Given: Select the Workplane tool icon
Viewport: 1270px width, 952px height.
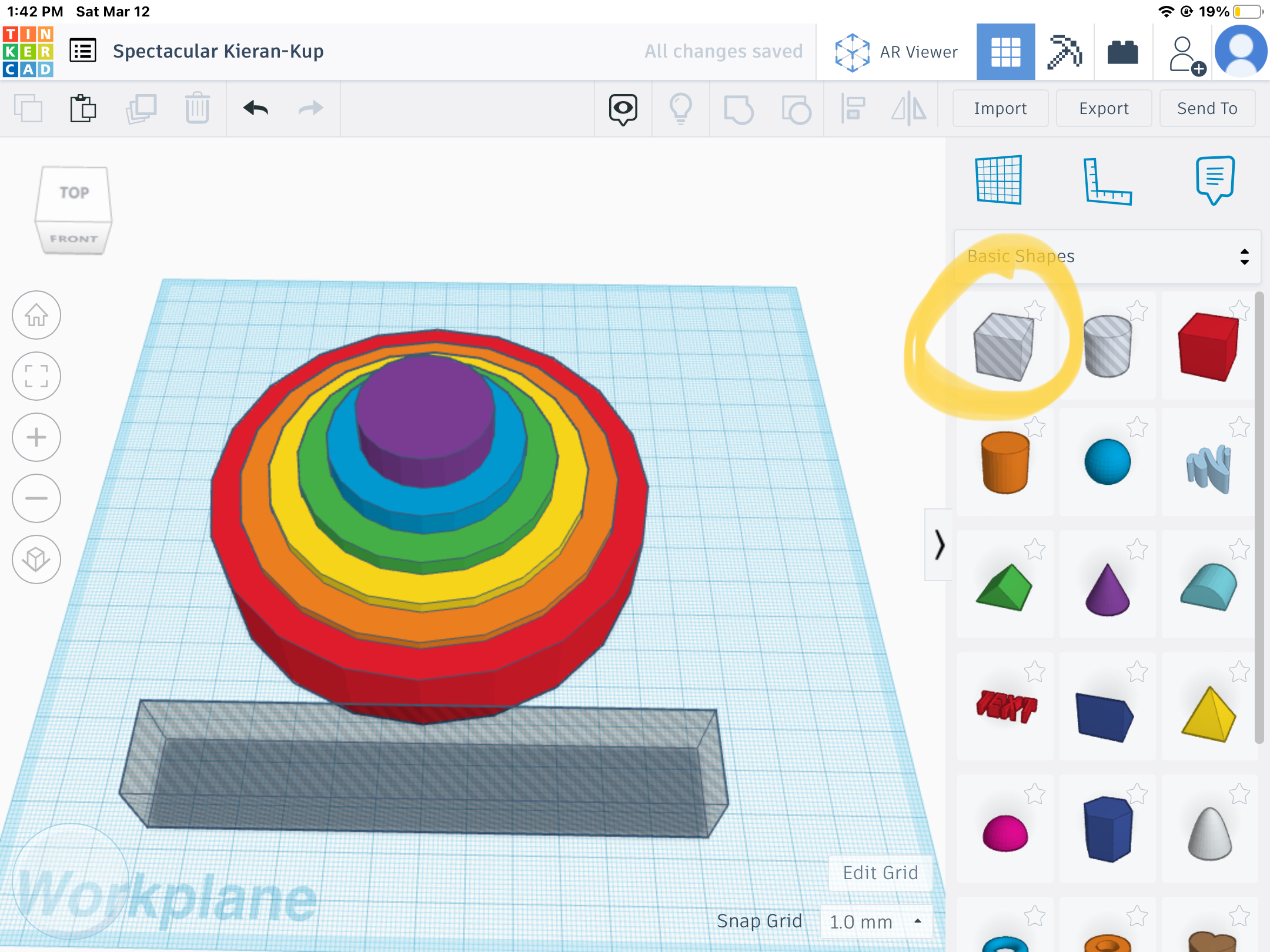Looking at the screenshot, I should 998,180.
